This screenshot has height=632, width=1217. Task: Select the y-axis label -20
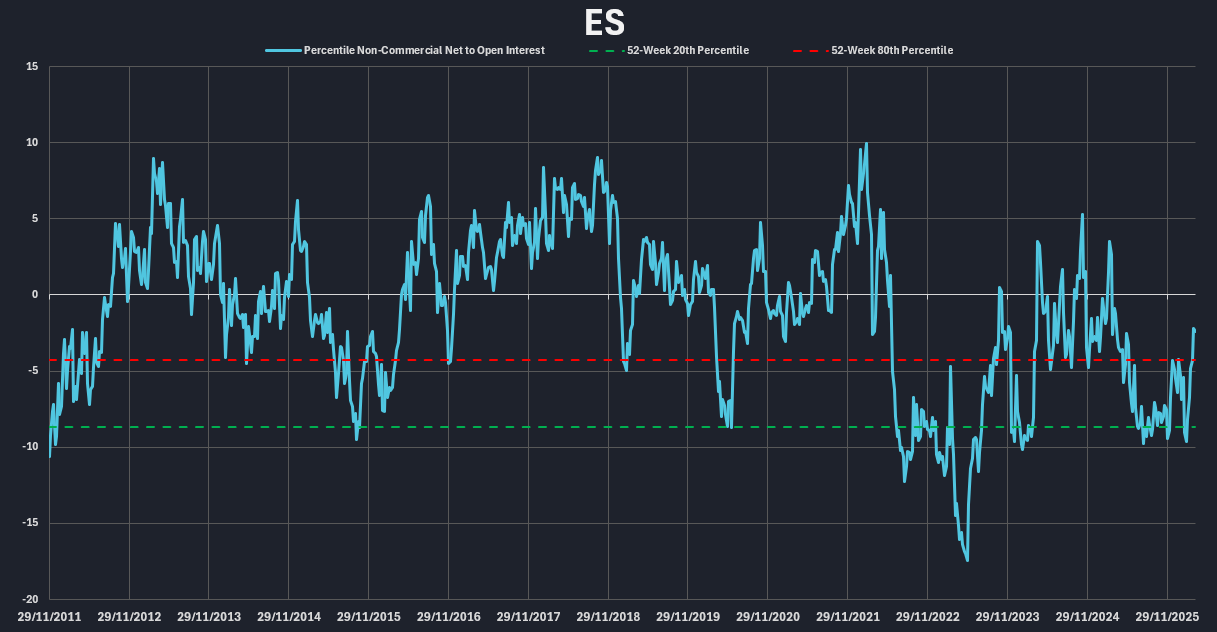click(x=30, y=599)
